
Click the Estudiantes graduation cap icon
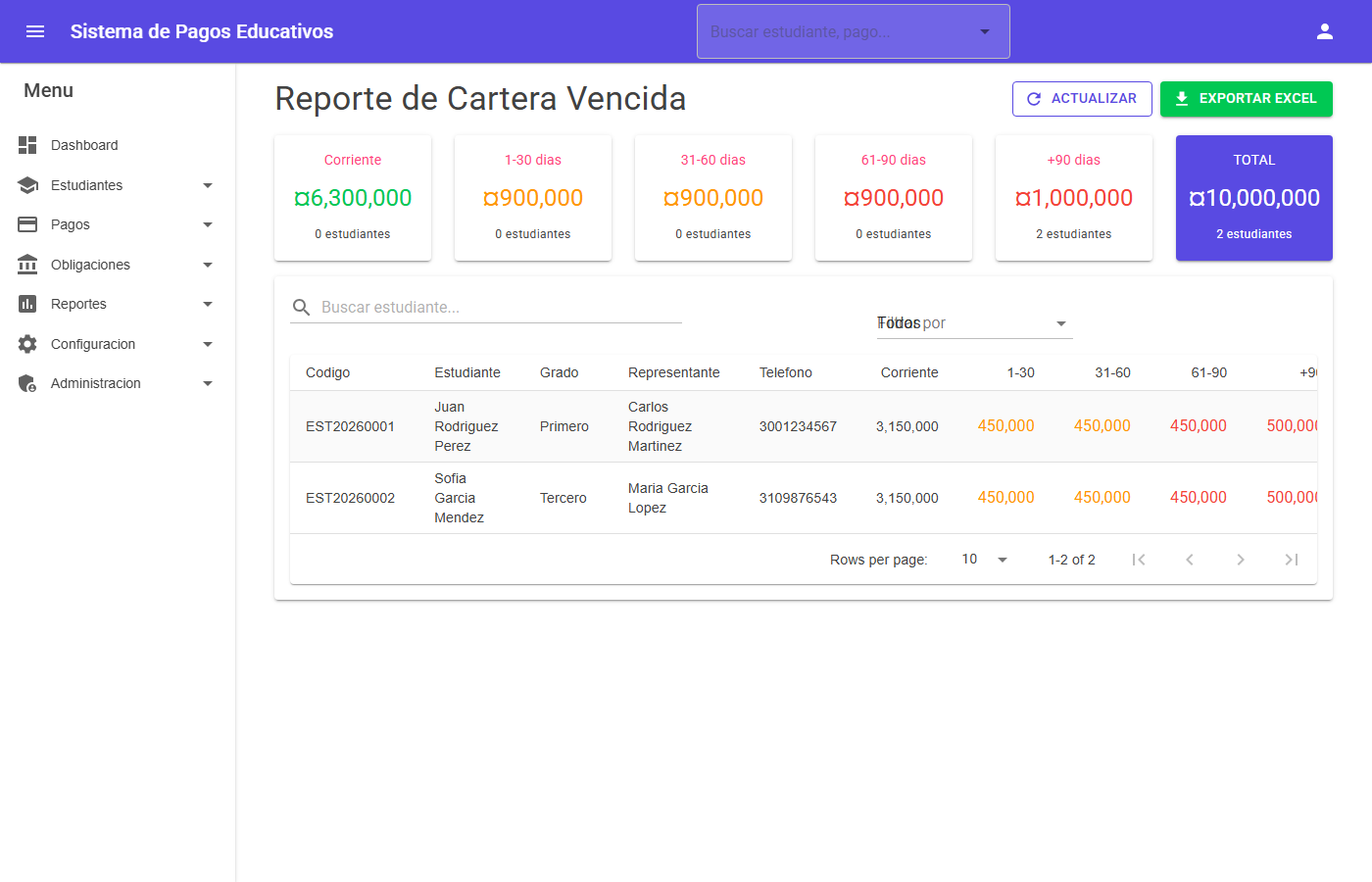(27, 185)
